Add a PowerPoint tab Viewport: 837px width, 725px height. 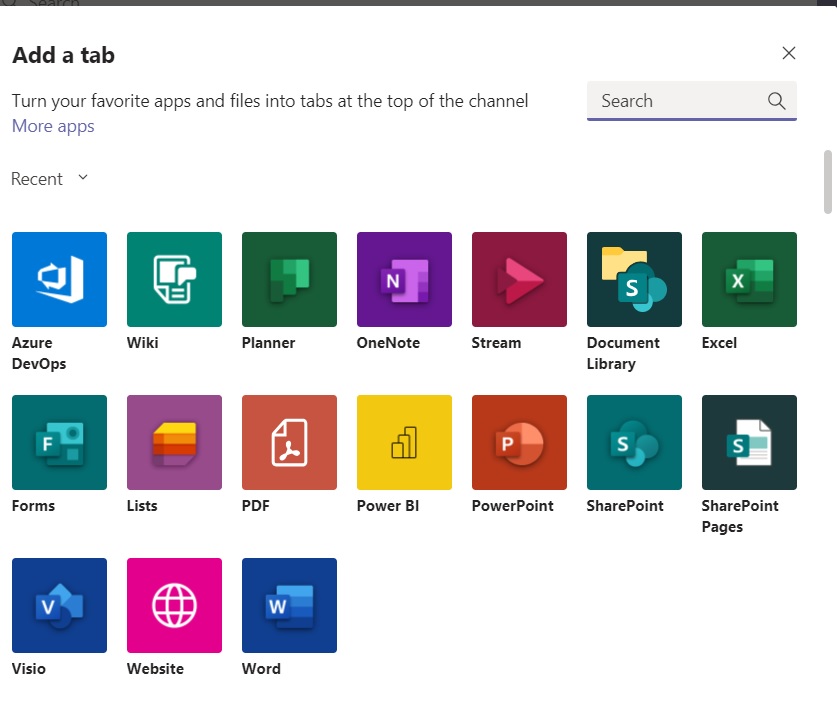tap(519, 442)
